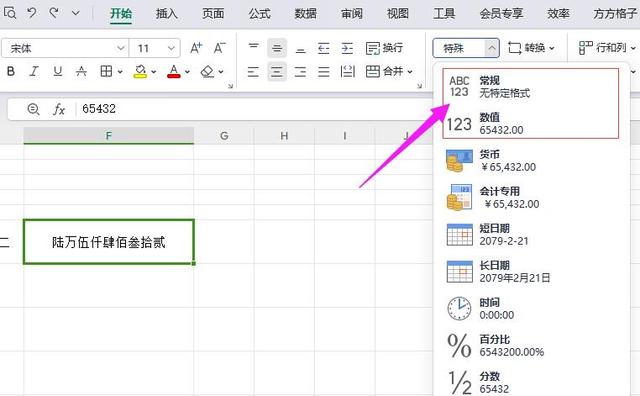Toggle bold formatting
640x396 pixels.
click(11, 72)
